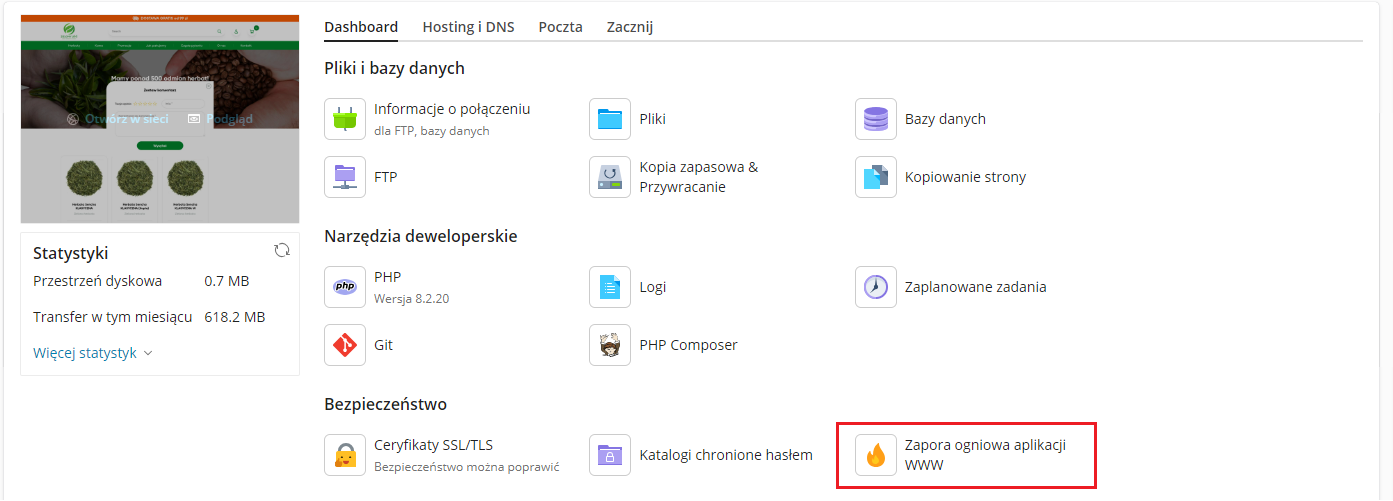1393x501 pixels.
Task: Open the Git icon
Action: [345, 345]
